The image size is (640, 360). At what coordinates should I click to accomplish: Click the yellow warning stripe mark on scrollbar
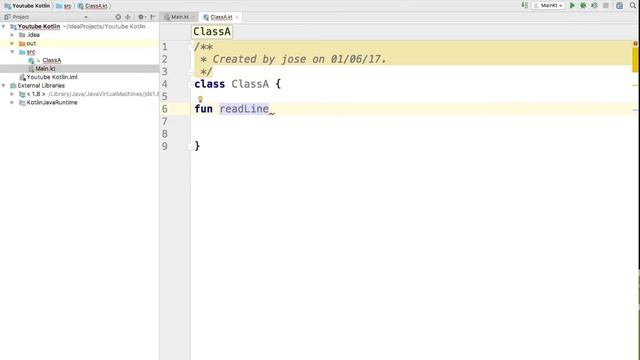pos(635,60)
